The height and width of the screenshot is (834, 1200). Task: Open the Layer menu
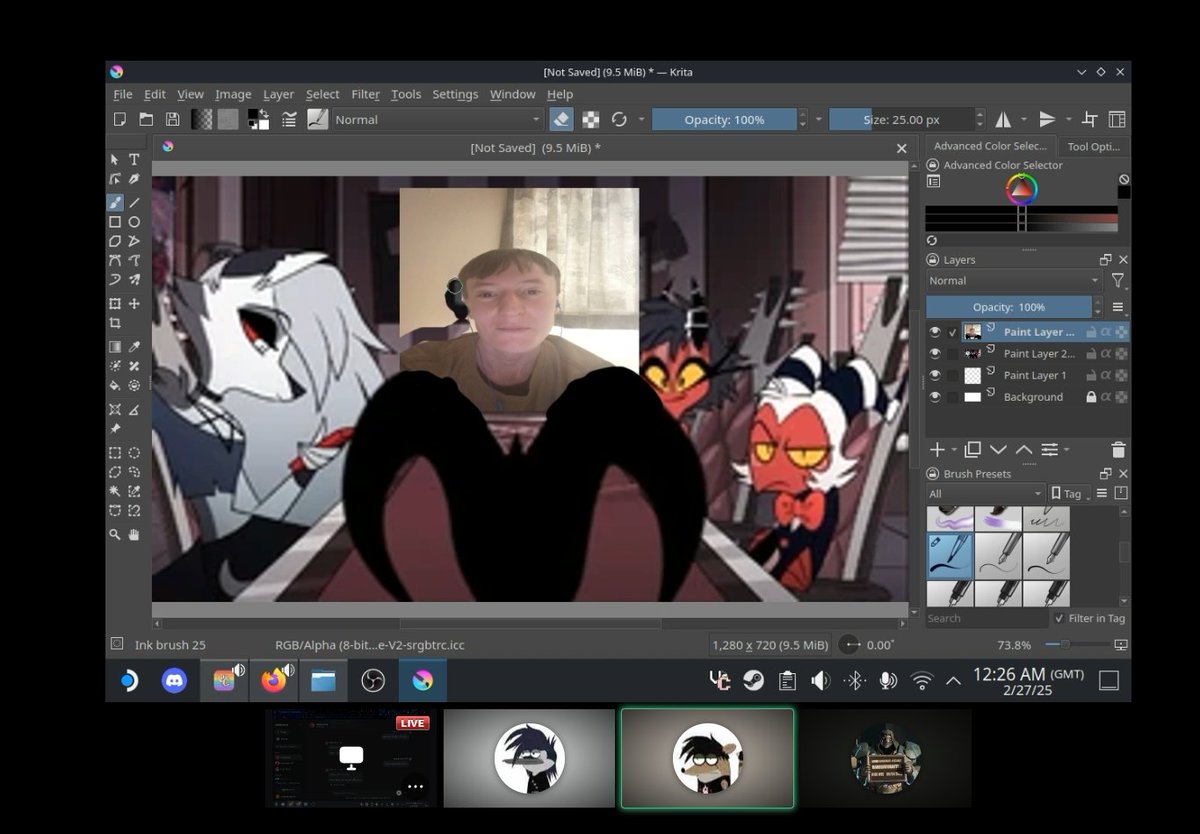click(278, 94)
